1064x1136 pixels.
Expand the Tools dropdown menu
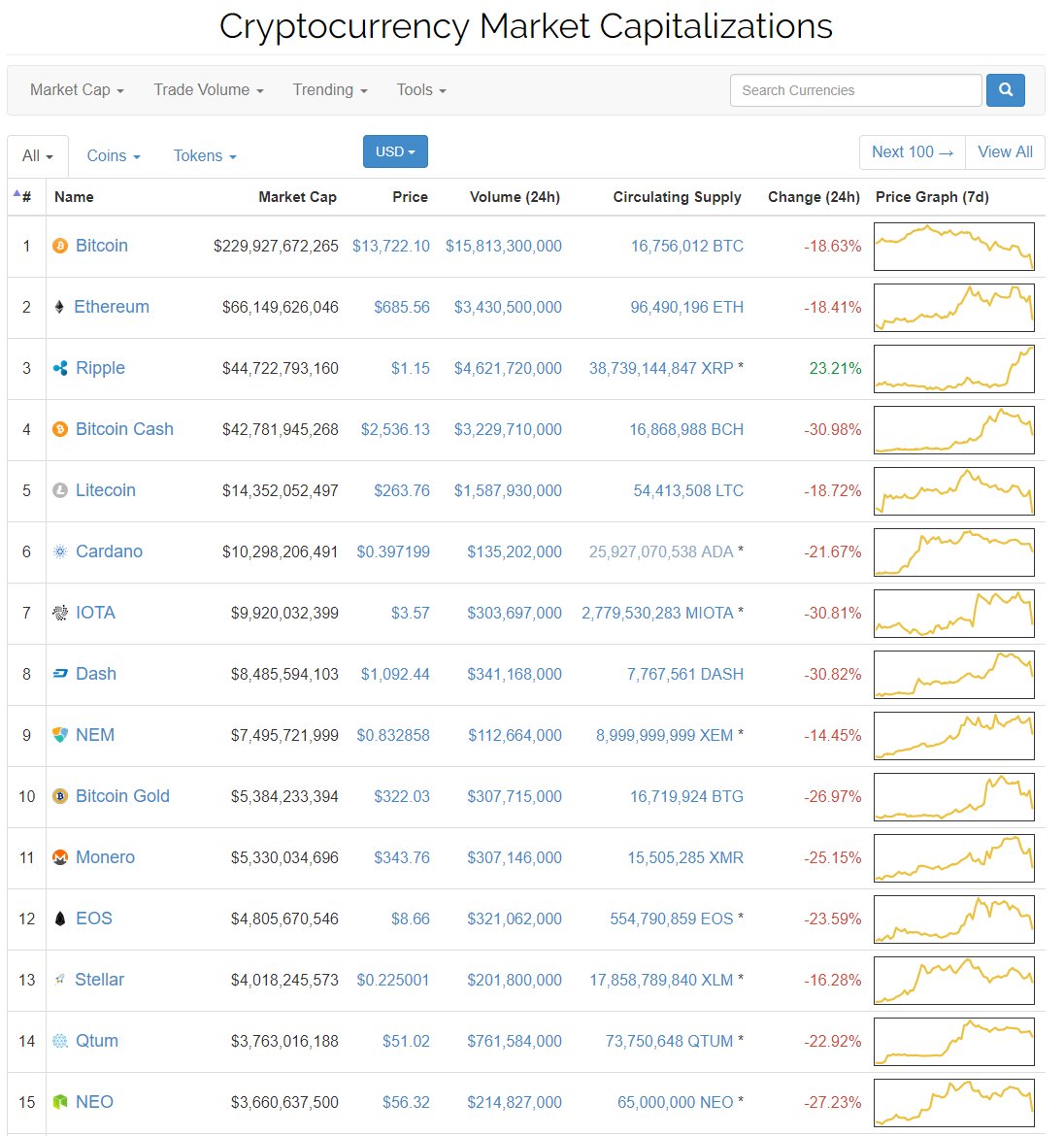[x=421, y=90]
